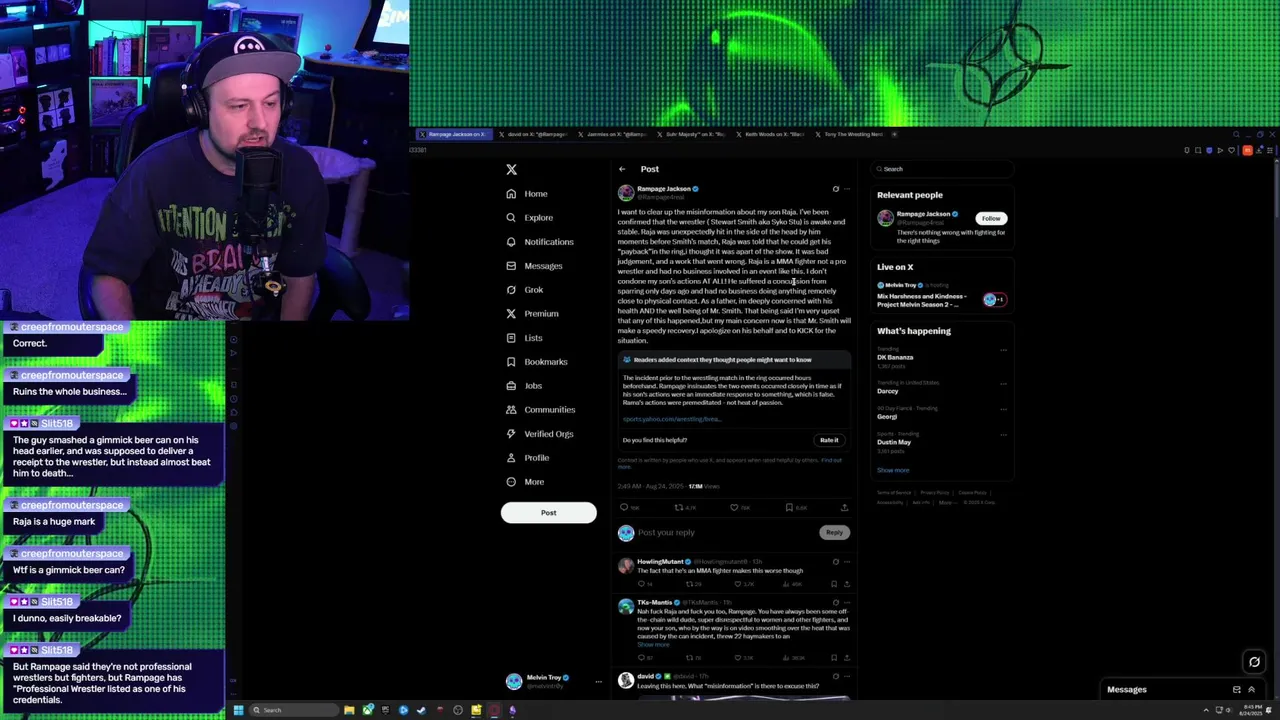Open Grok from the sidebar
This screenshot has width=1280, height=720.
click(x=525, y=289)
